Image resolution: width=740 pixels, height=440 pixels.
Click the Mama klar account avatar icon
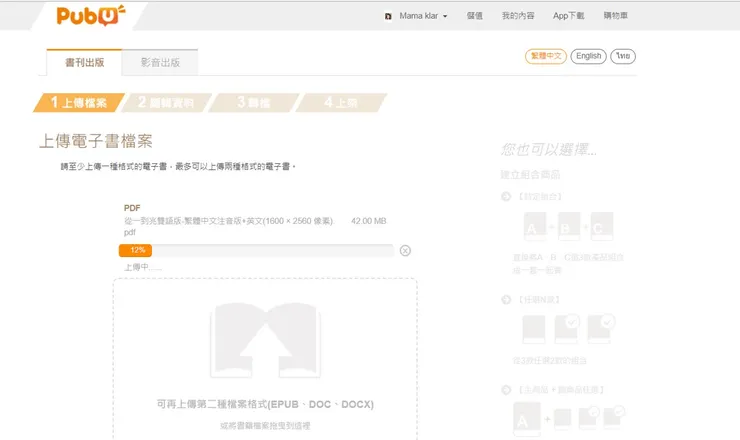coord(388,16)
